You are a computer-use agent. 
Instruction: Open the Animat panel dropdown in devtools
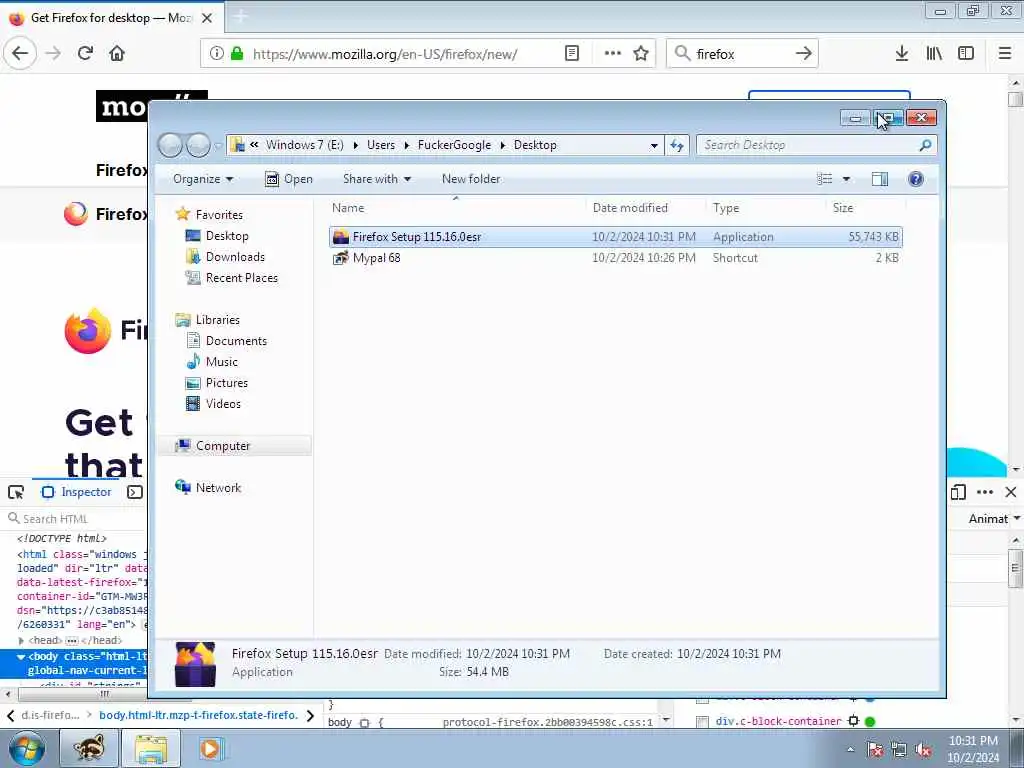point(1016,518)
